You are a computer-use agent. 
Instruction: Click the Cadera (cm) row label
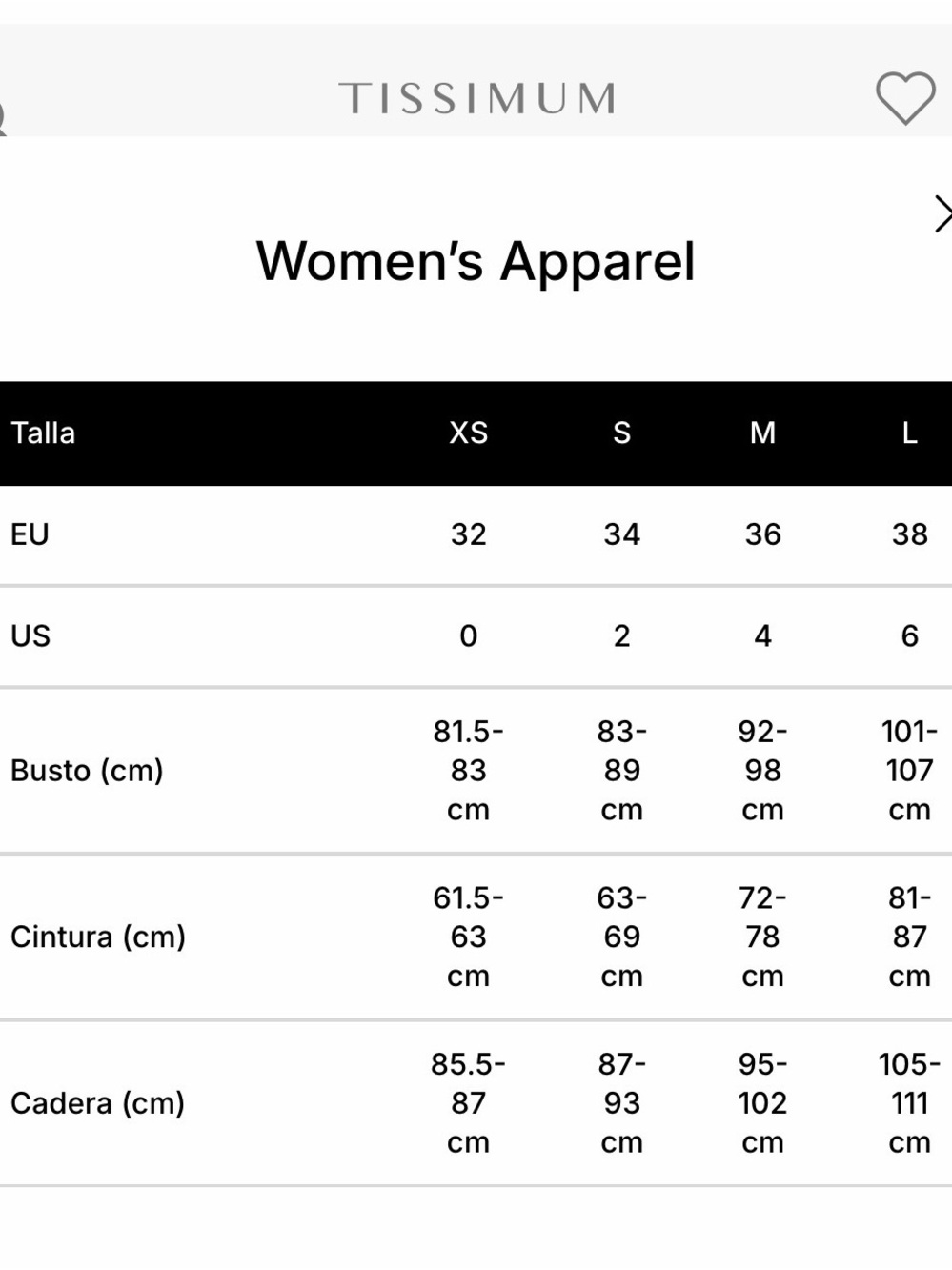97,1103
